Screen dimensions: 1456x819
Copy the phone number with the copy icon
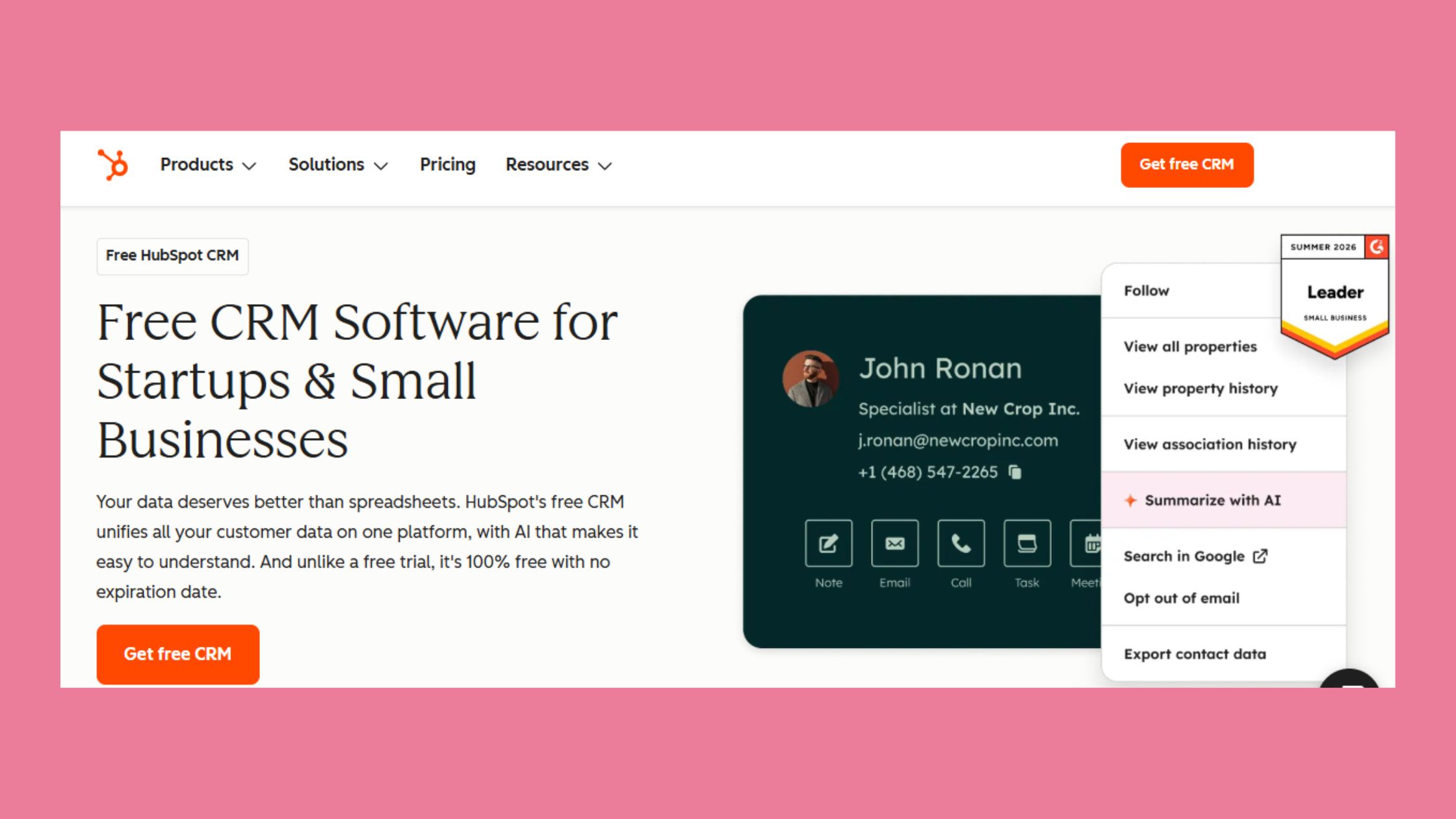tap(1015, 472)
